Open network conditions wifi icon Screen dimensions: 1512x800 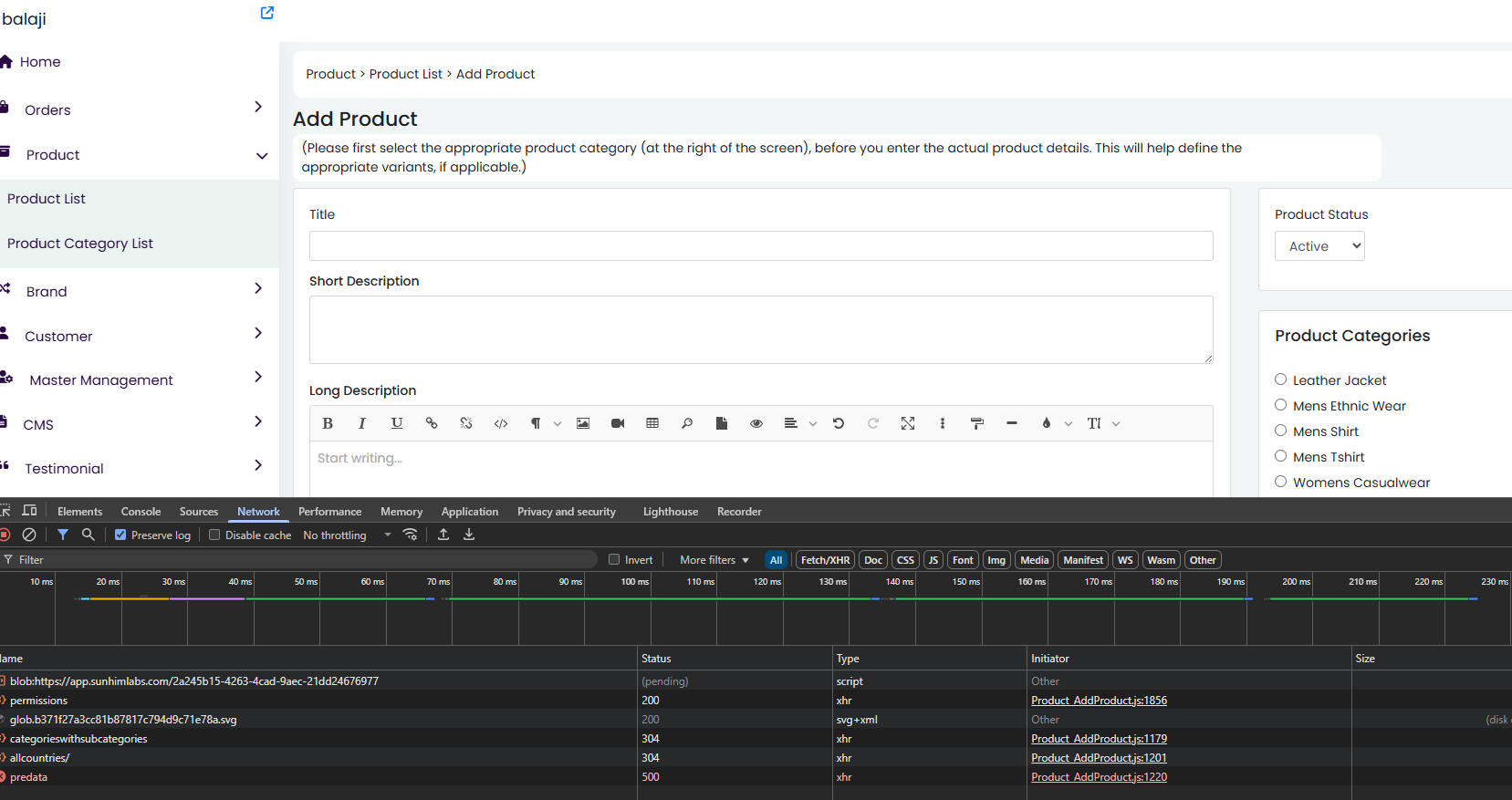[411, 535]
